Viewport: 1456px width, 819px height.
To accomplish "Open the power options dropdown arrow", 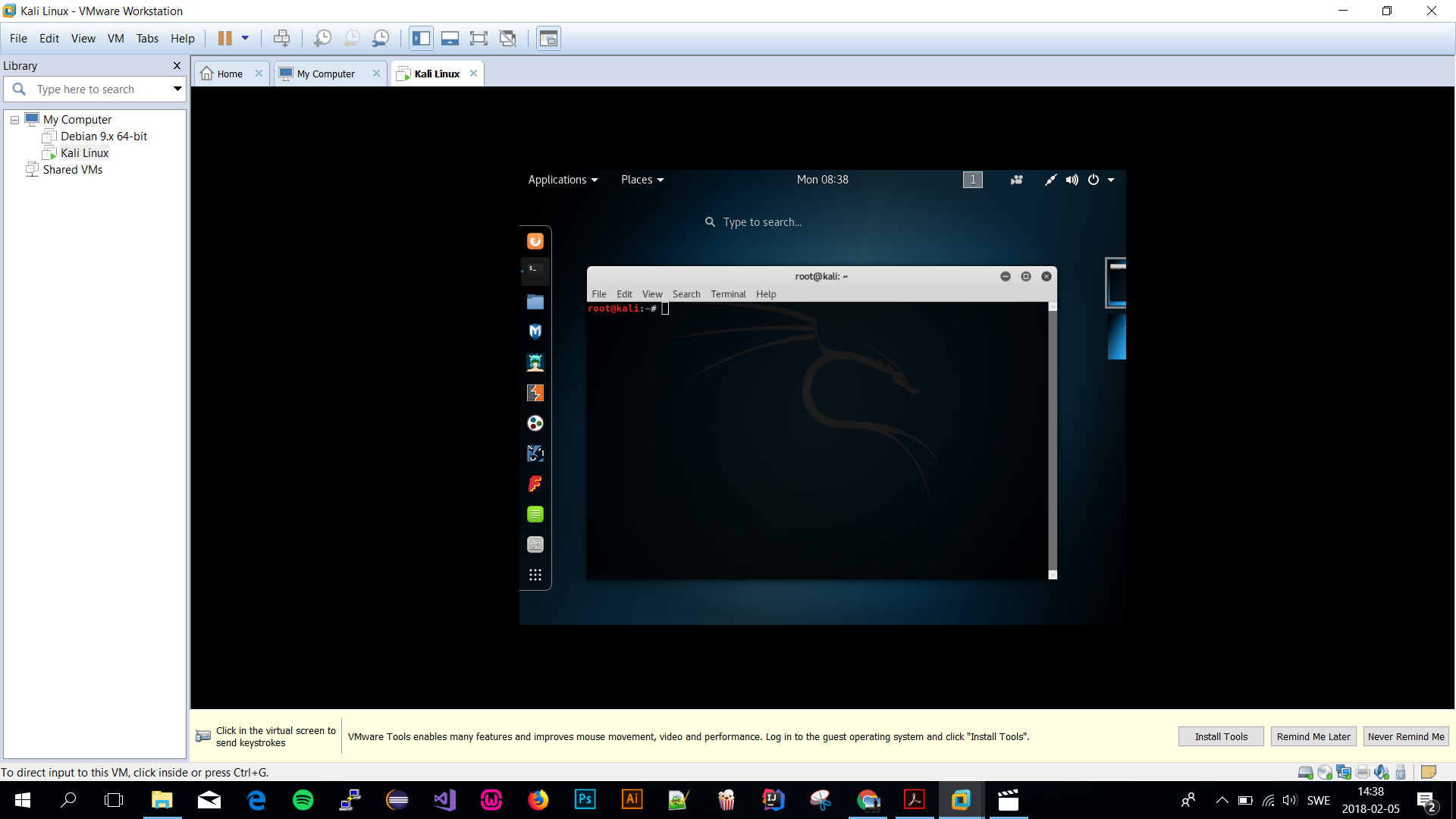I will (245, 39).
